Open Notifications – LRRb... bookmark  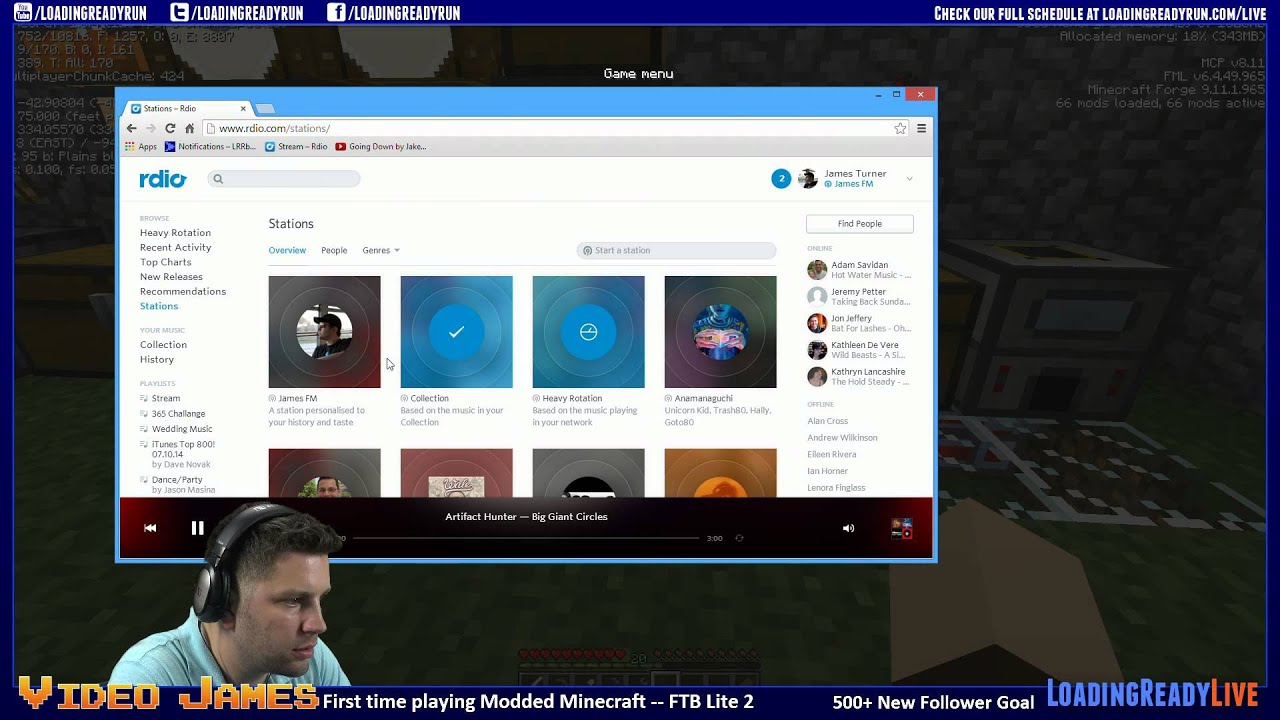point(211,146)
